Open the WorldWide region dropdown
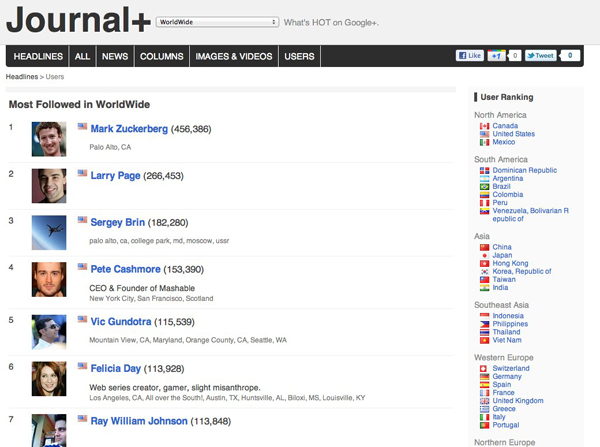Viewport: 600px width, 447px height. pos(217,20)
